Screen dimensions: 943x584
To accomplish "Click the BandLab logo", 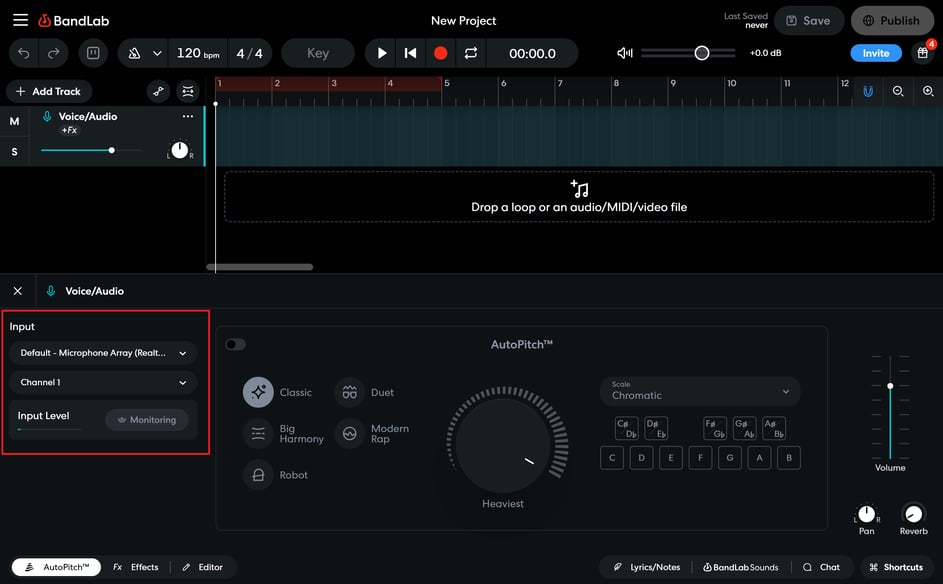I will [74, 20].
